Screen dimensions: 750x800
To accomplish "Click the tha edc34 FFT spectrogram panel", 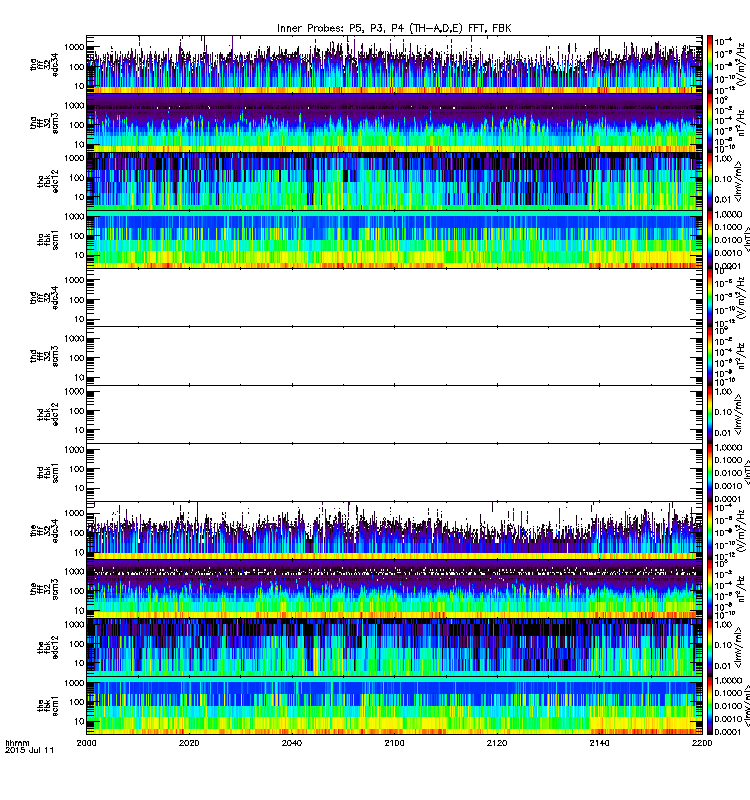I will coord(394,64).
